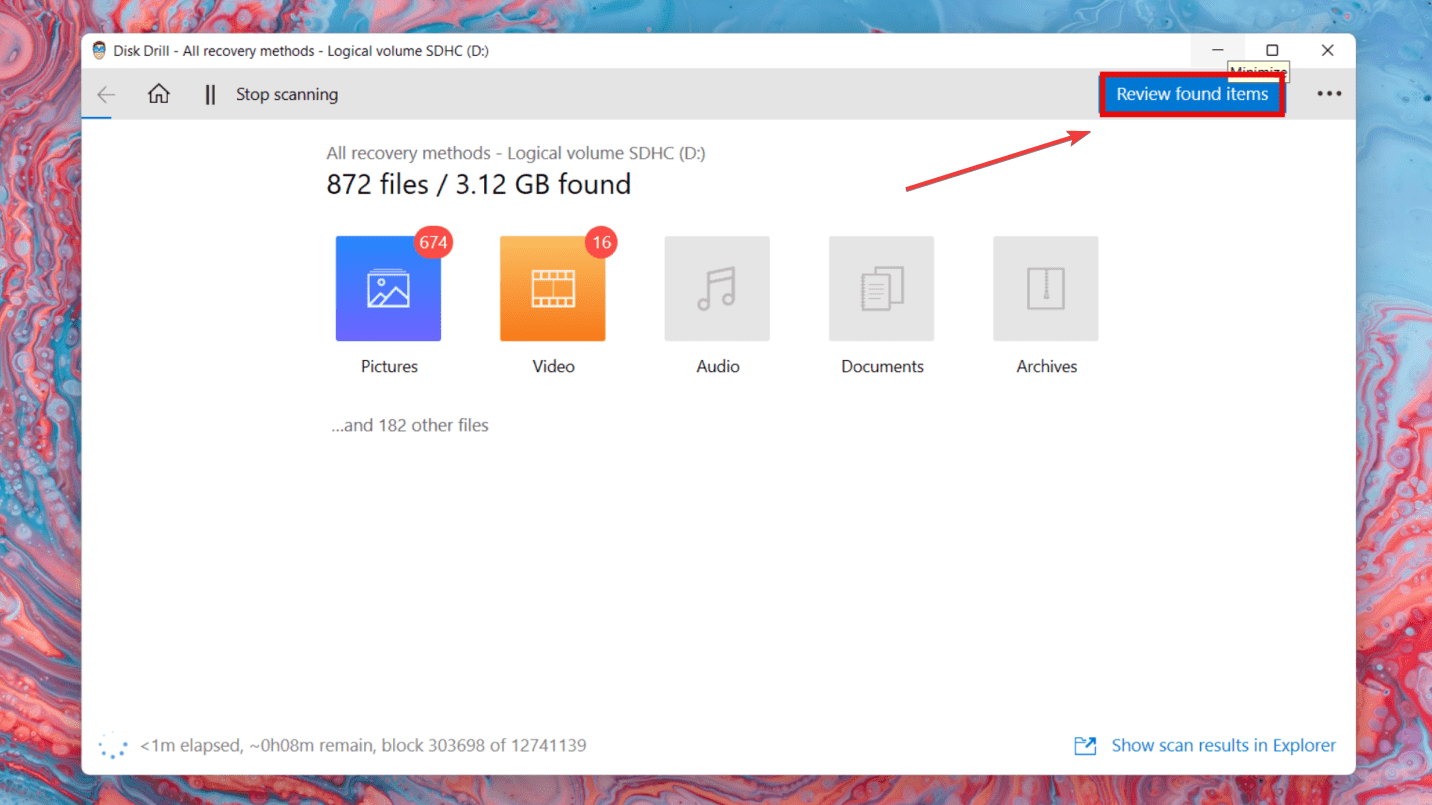This screenshot has width=1432, height=805.
Task: Click the 674 pictures count badge
Action: (x=433, y=243)
